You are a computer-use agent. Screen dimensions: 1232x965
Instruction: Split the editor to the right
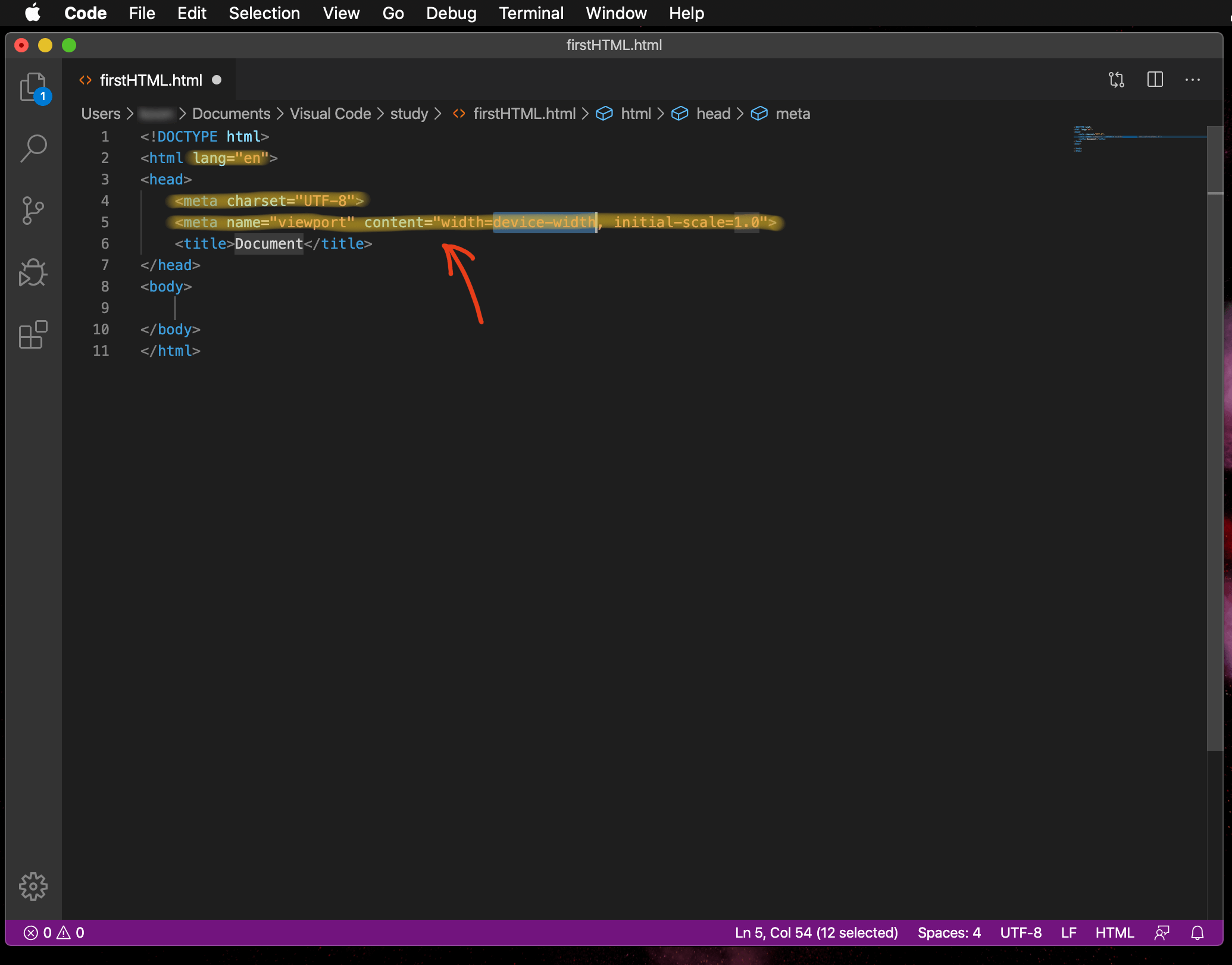[x=1155, y=80]
